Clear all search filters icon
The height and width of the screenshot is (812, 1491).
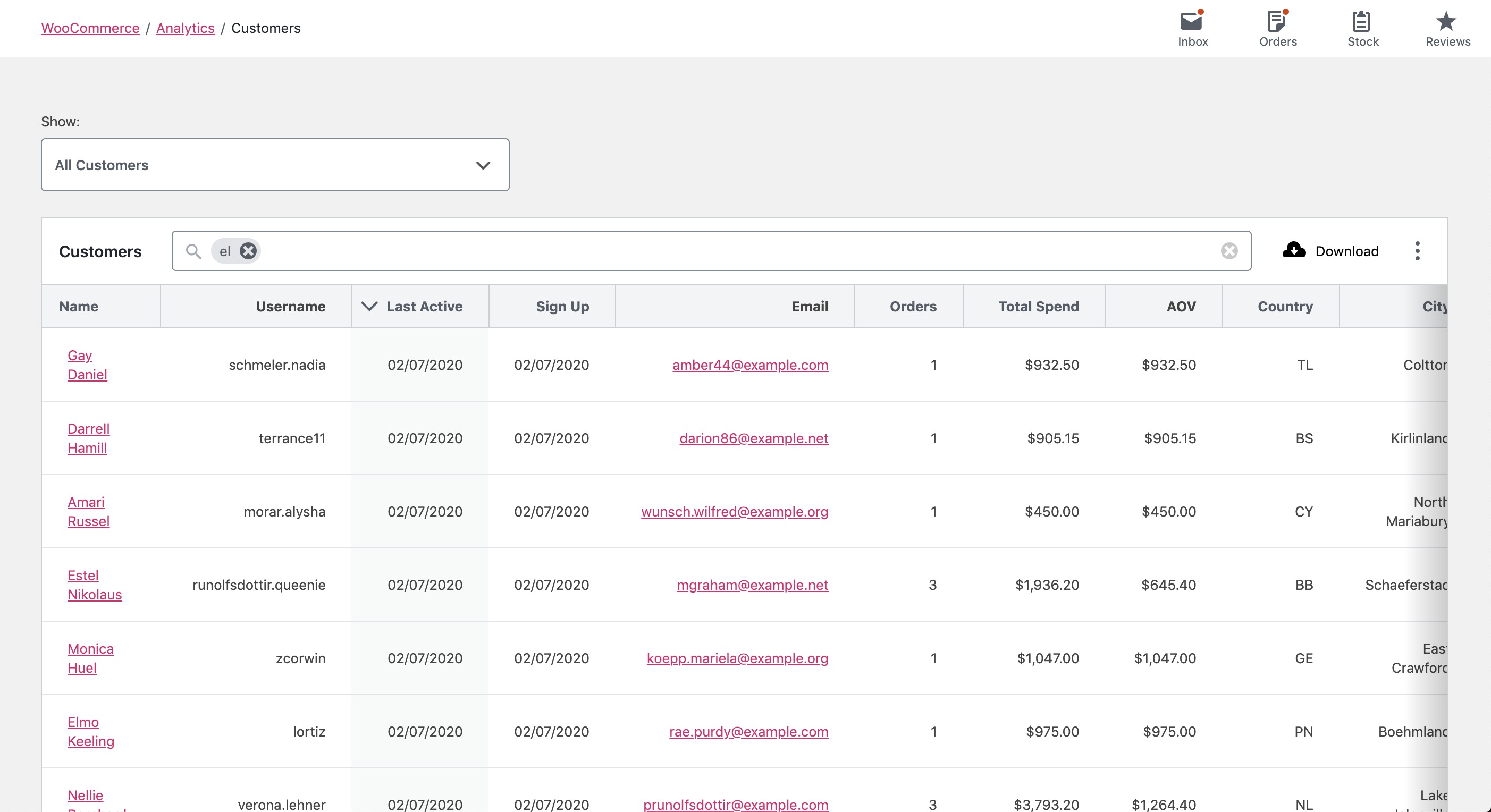(1229, 251)
